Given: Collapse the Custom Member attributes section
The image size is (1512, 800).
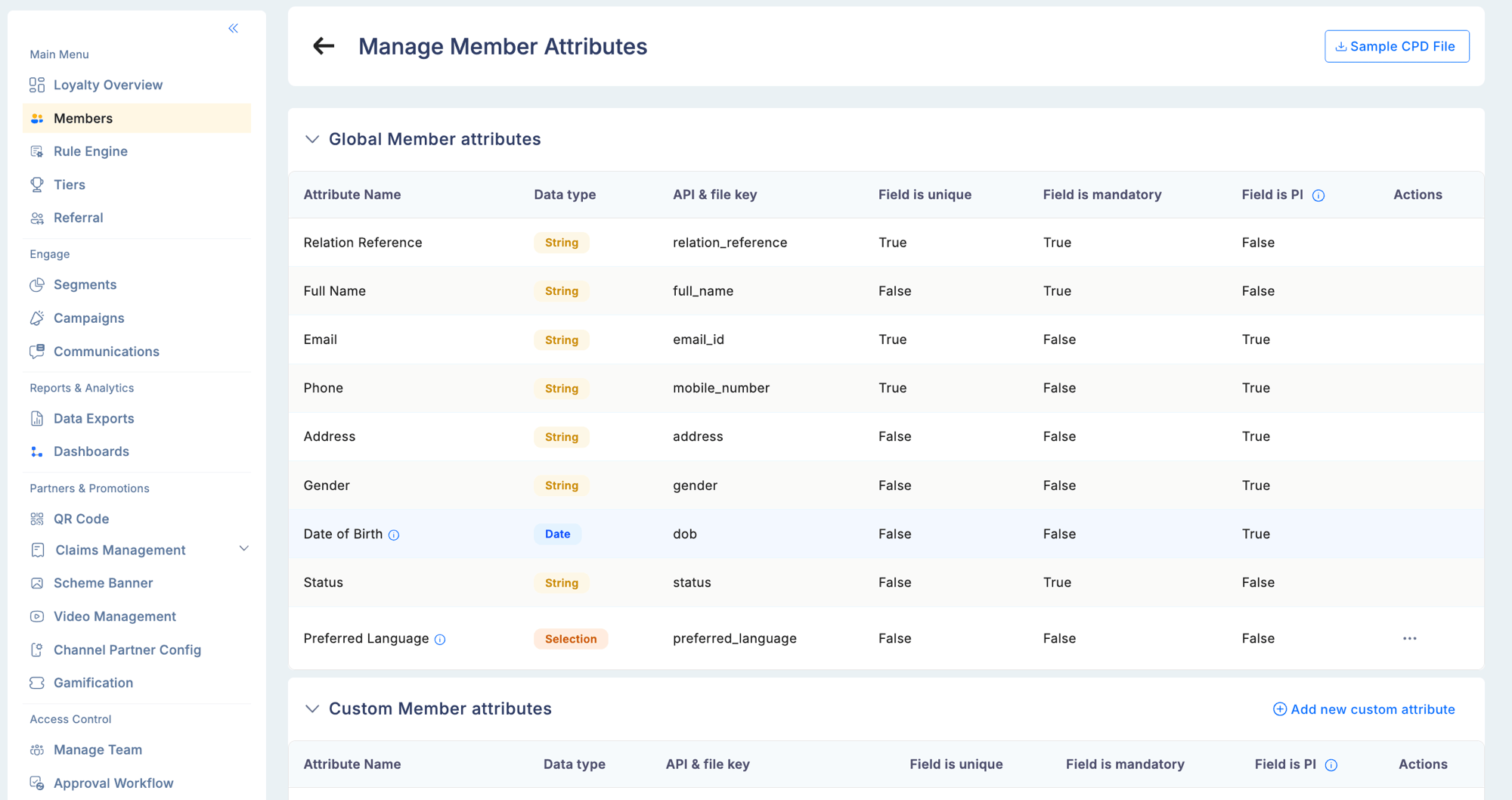Looking at the screenshot, I should pos(312,709).
